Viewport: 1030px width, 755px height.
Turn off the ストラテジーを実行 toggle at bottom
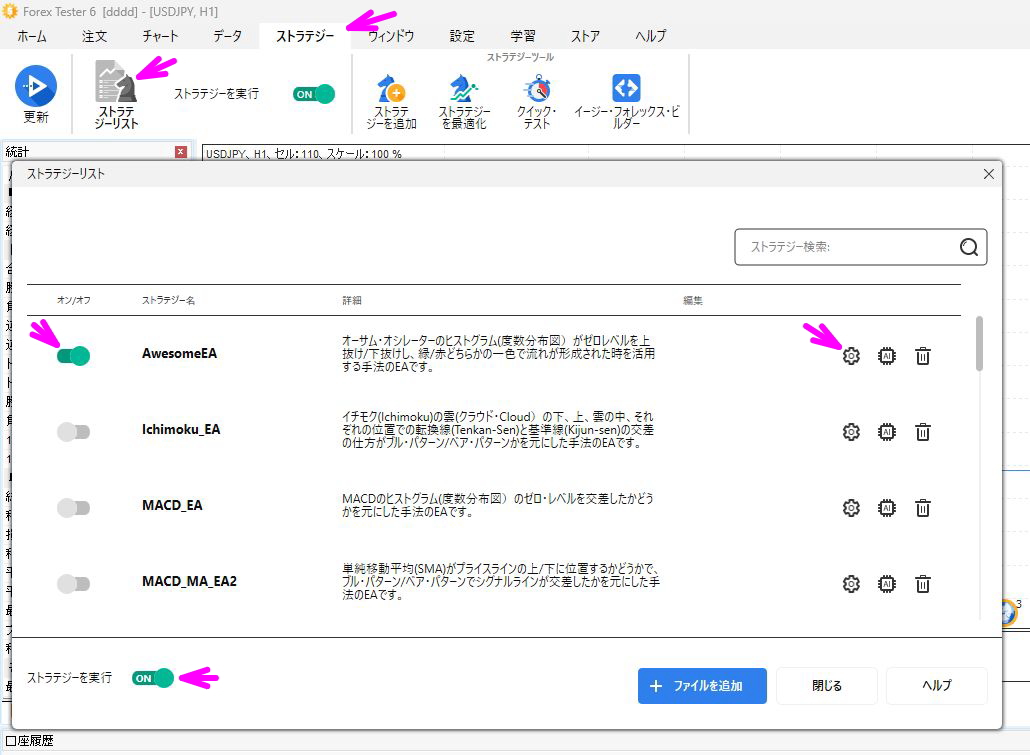click(151, 677)
